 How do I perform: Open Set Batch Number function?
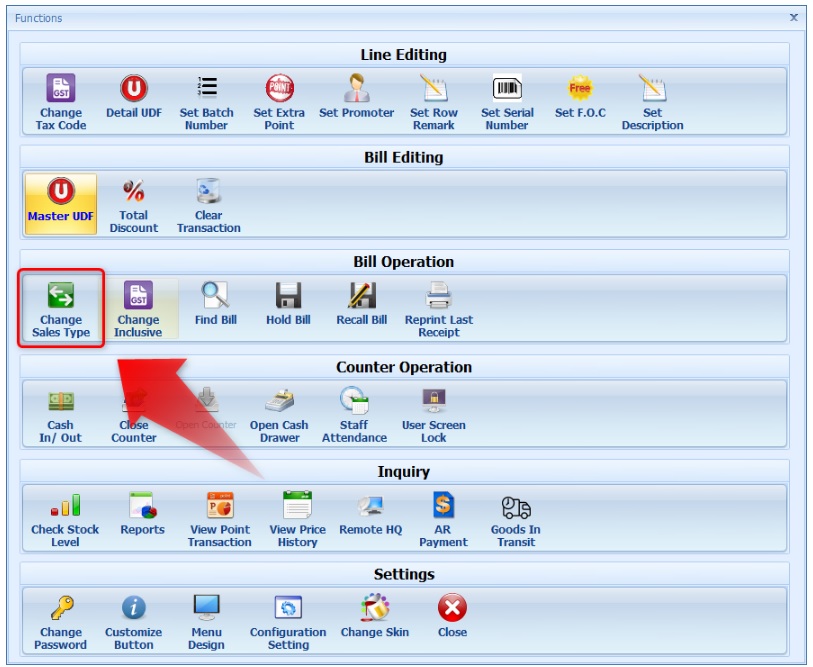pyautogui.click(x=206, y=90)
